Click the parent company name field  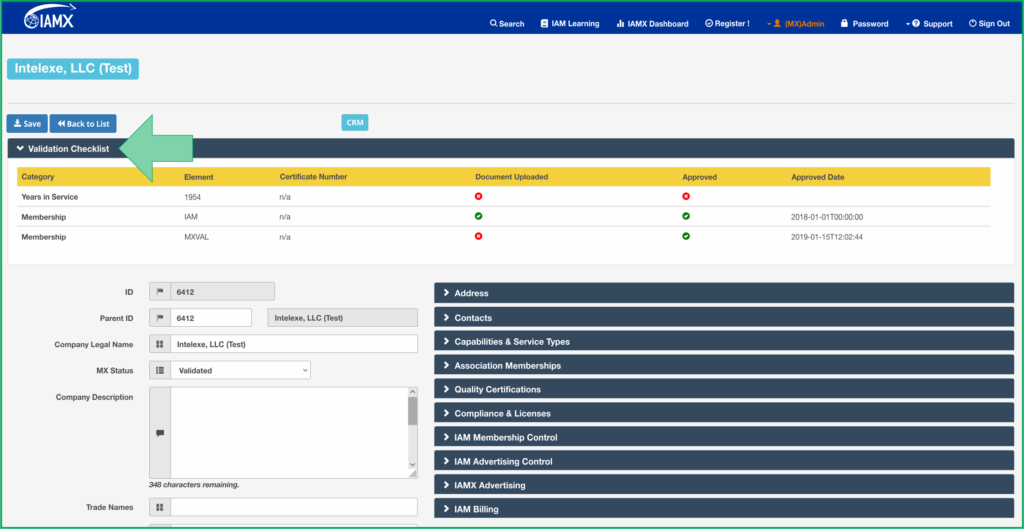[x=343, y=318]
